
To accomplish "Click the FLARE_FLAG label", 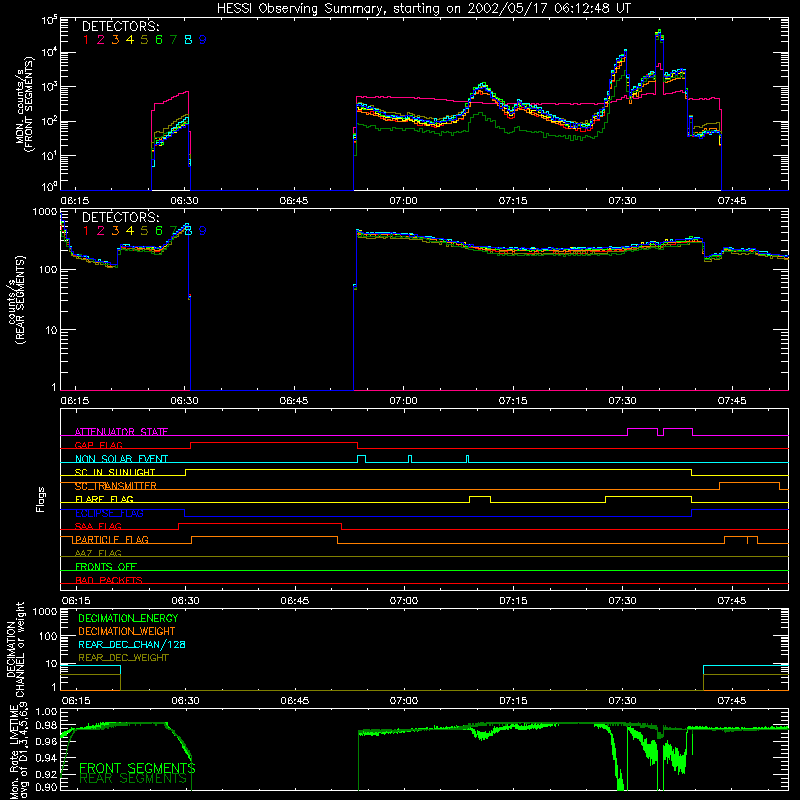I will pyautogui.click(x=104, y=499).
